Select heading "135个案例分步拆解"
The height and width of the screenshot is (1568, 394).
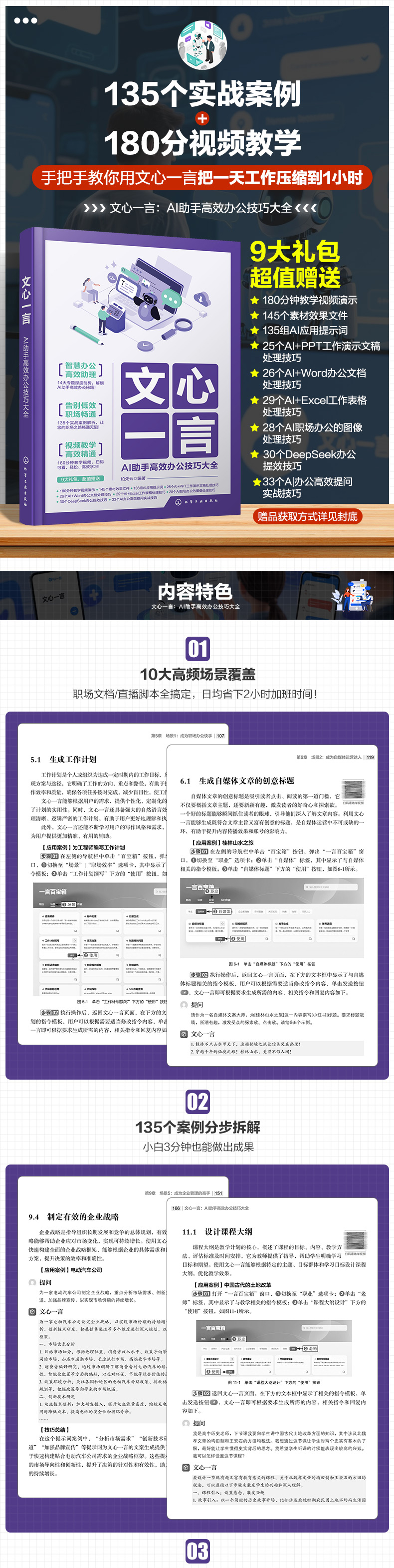coord(197,1127)
